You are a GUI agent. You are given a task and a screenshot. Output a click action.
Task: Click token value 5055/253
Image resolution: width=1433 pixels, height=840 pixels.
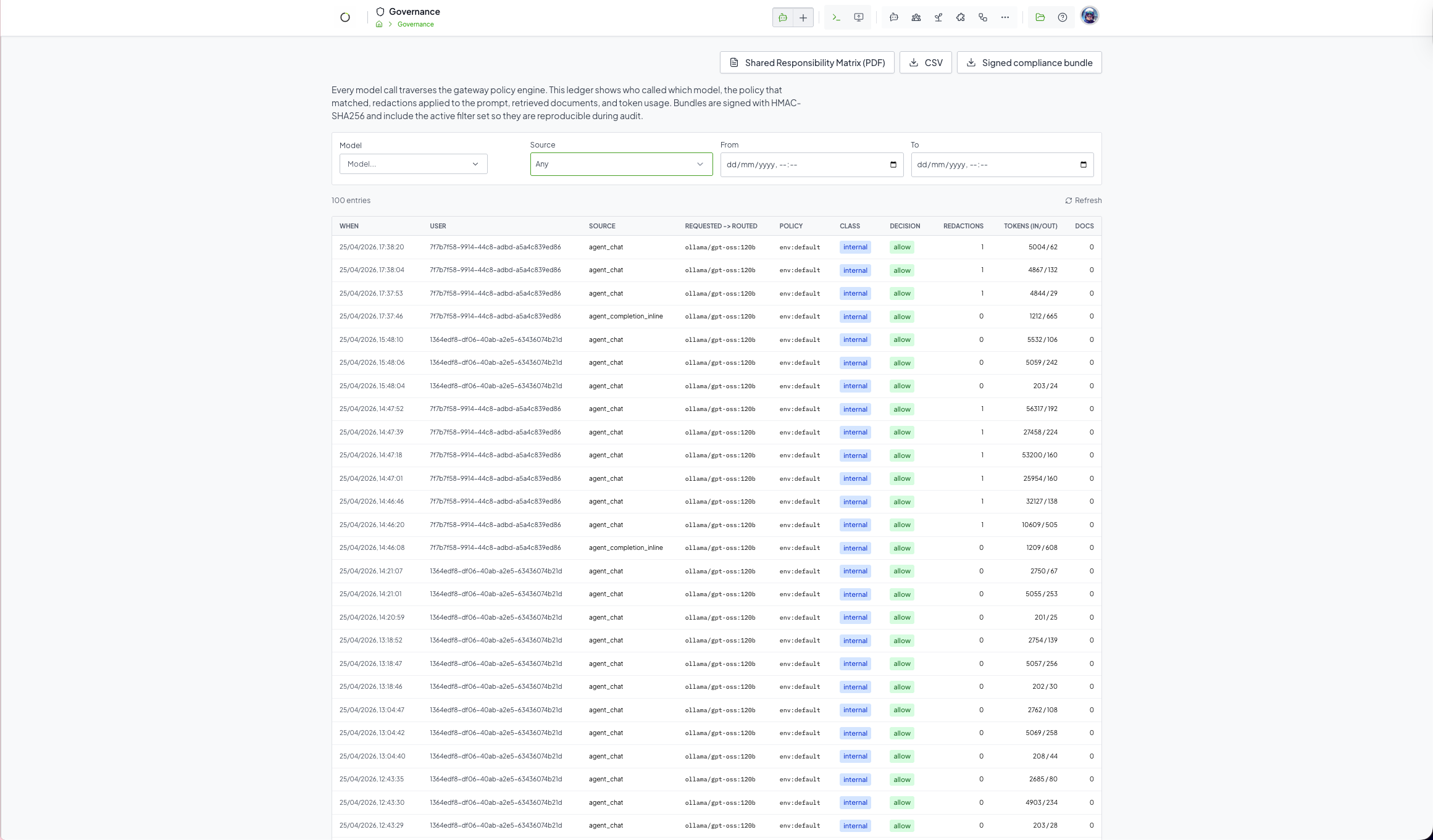point(1042,594)
